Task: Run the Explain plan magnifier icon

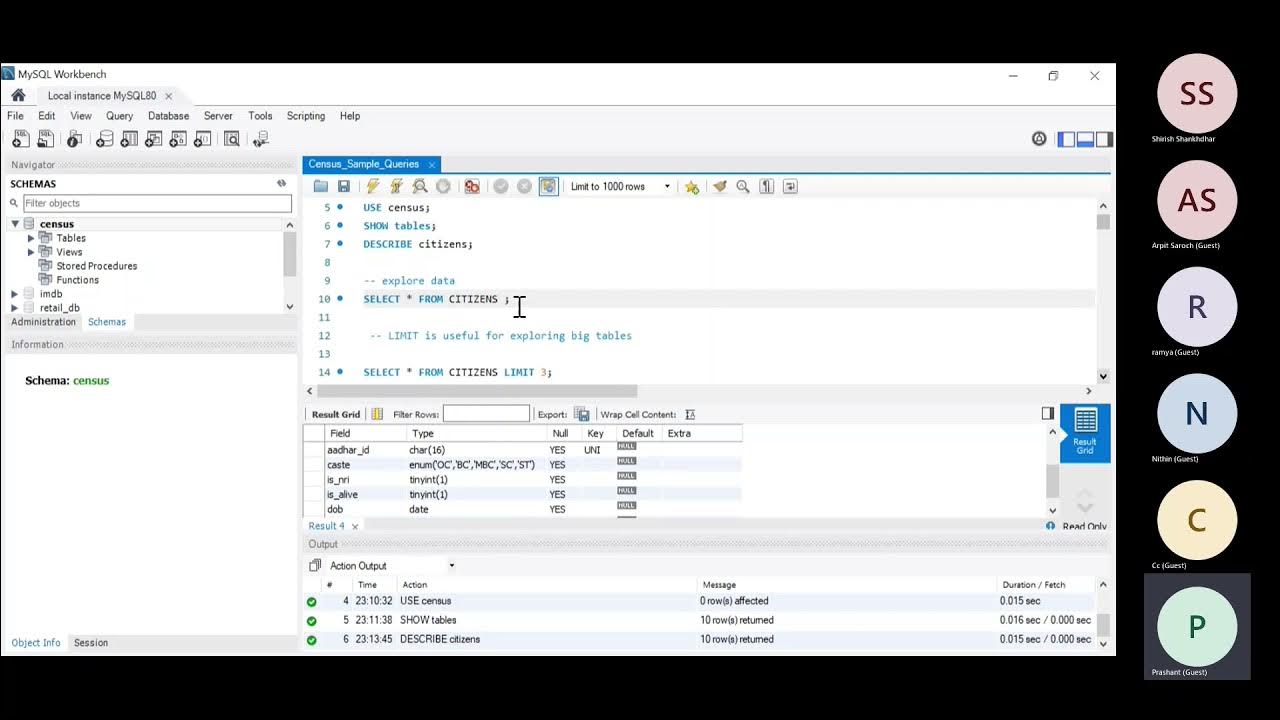Action: 420,186
